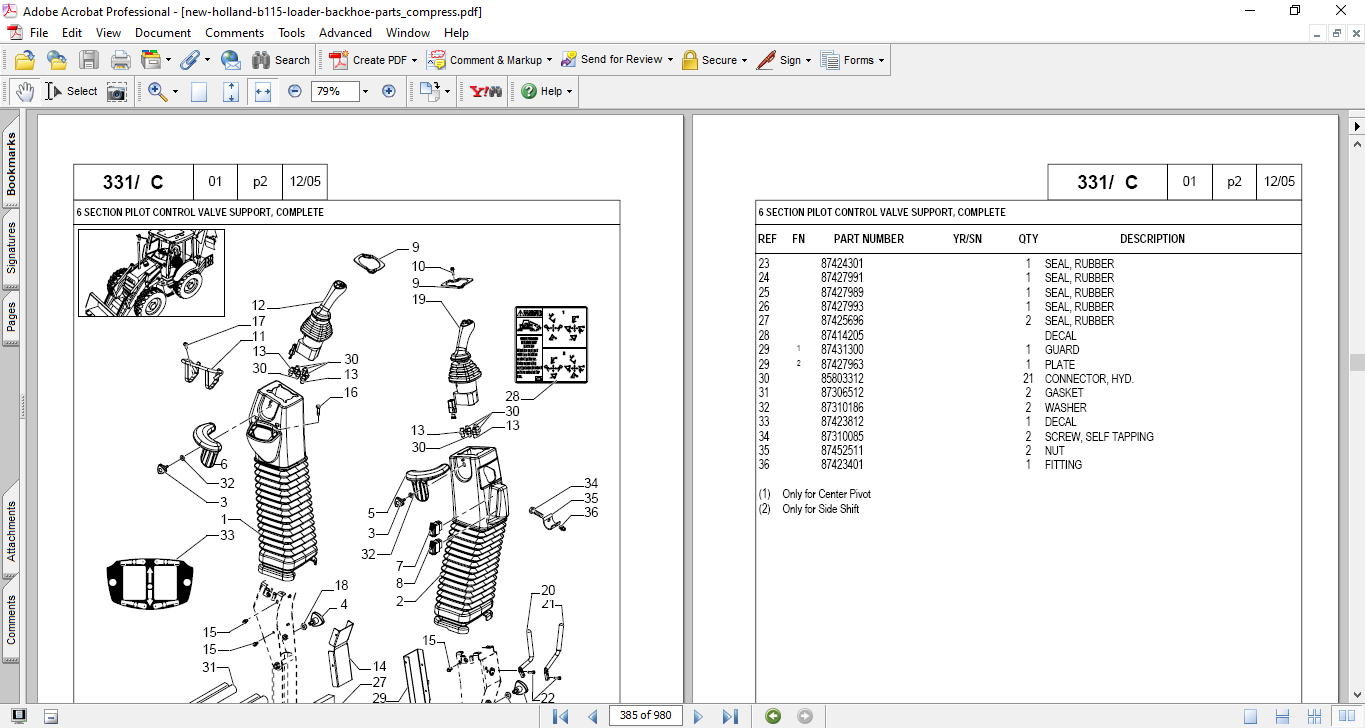Toggle the Bookmarks side panel
1365x728 pixels.
11,164
